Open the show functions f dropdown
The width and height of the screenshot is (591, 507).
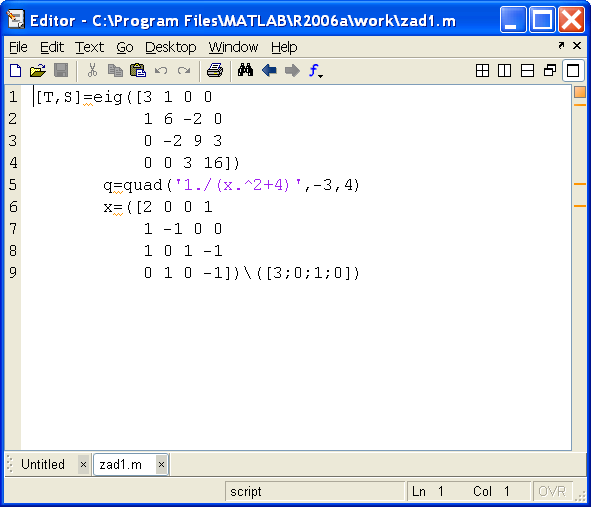click(x=315, y=70)
